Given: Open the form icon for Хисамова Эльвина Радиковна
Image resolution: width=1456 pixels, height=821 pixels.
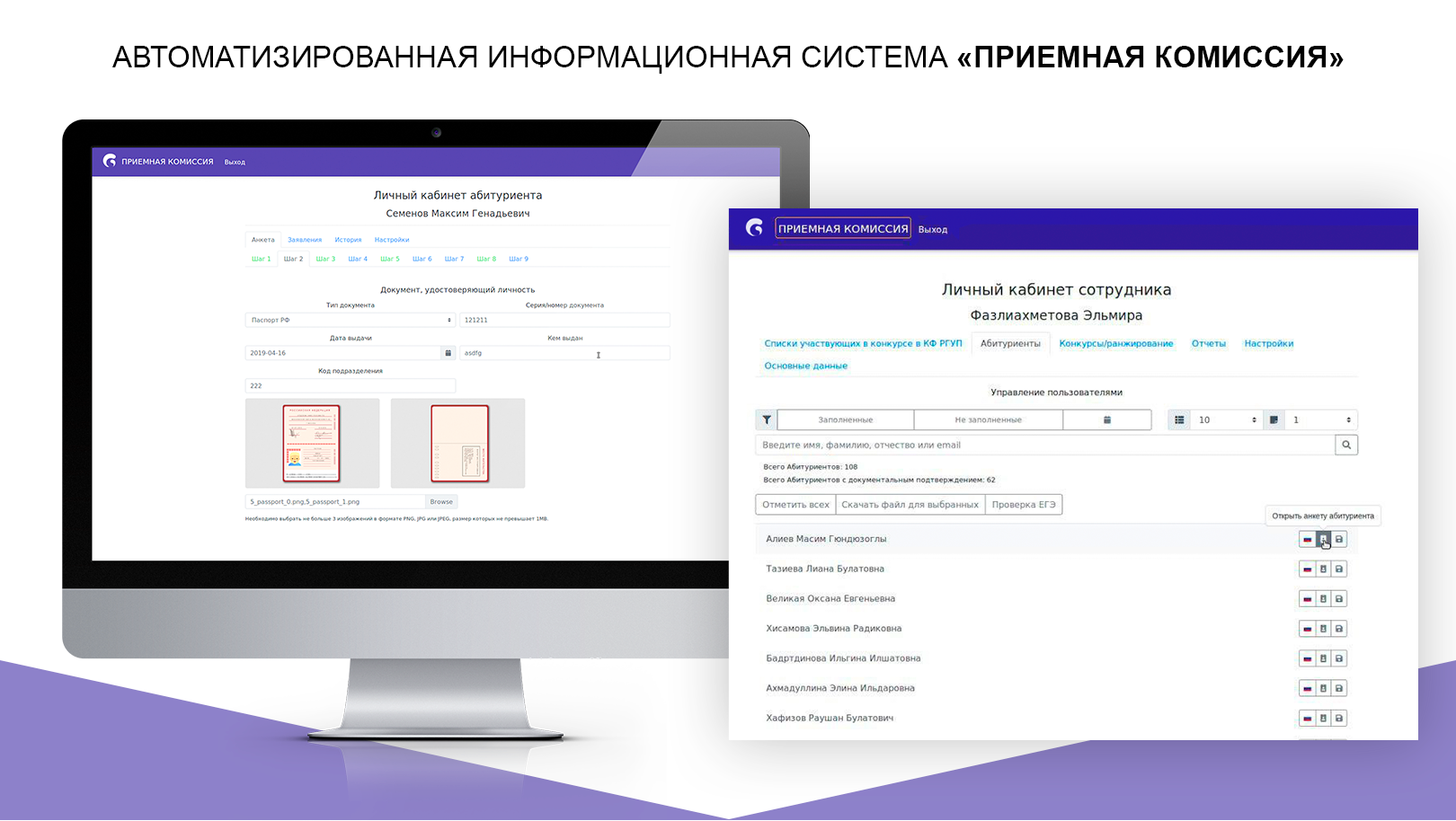Looking at the screenshot, I should click(x=1323, y=629).
